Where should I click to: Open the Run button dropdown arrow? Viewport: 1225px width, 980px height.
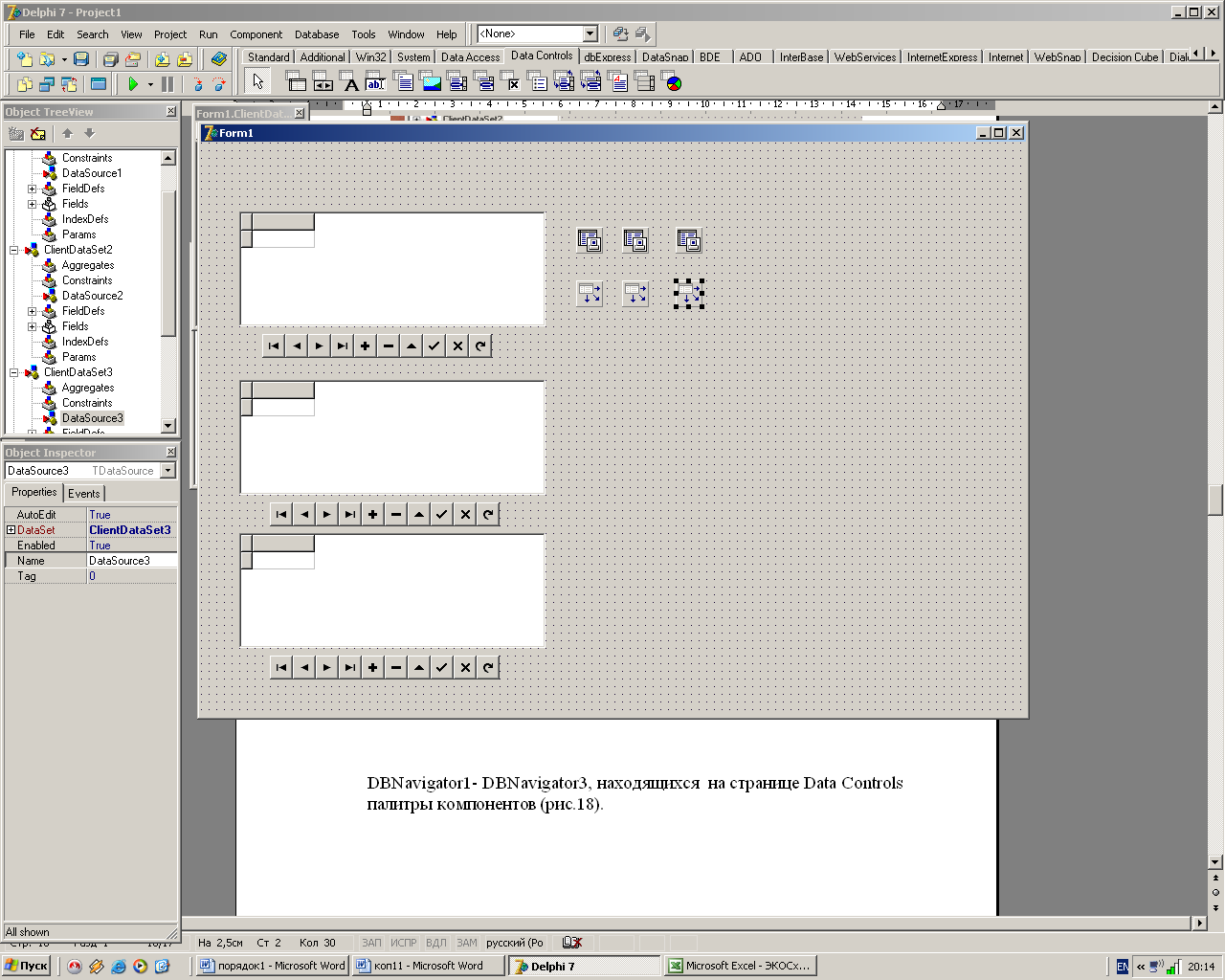(x=150, y=84)
